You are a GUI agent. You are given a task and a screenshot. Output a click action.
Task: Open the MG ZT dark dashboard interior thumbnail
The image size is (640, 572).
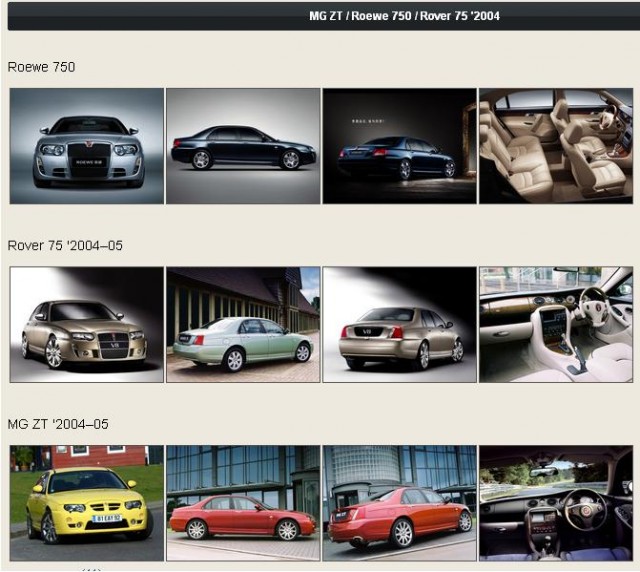[x=556, y=503]
